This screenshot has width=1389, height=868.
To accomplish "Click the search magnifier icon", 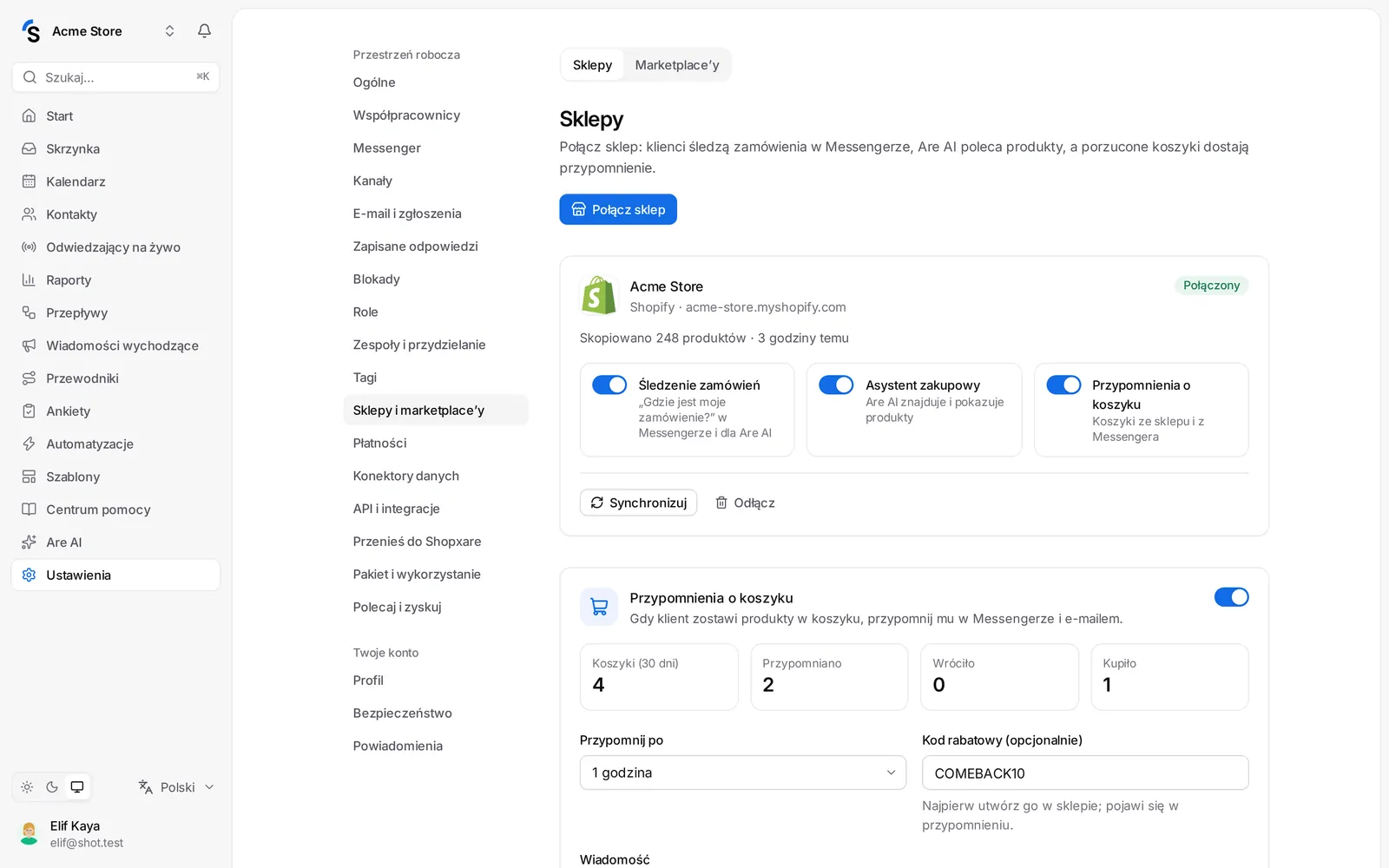I will pyautogui.click(x=30, y=77).
